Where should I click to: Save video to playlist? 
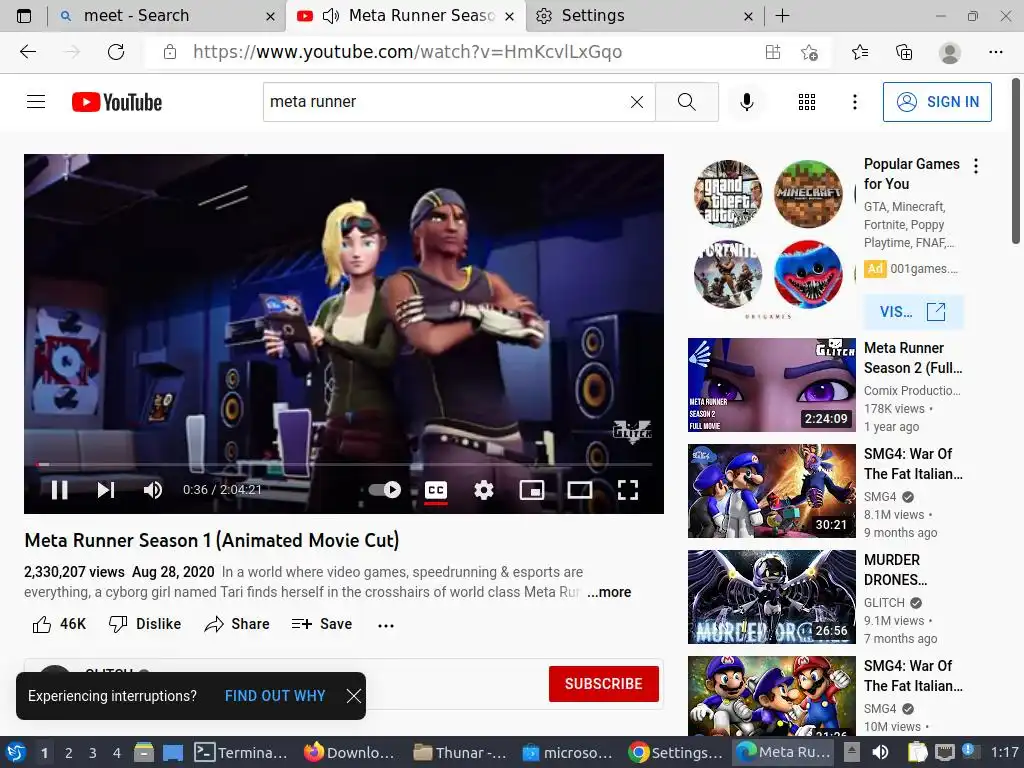click(x=321, y=624)
